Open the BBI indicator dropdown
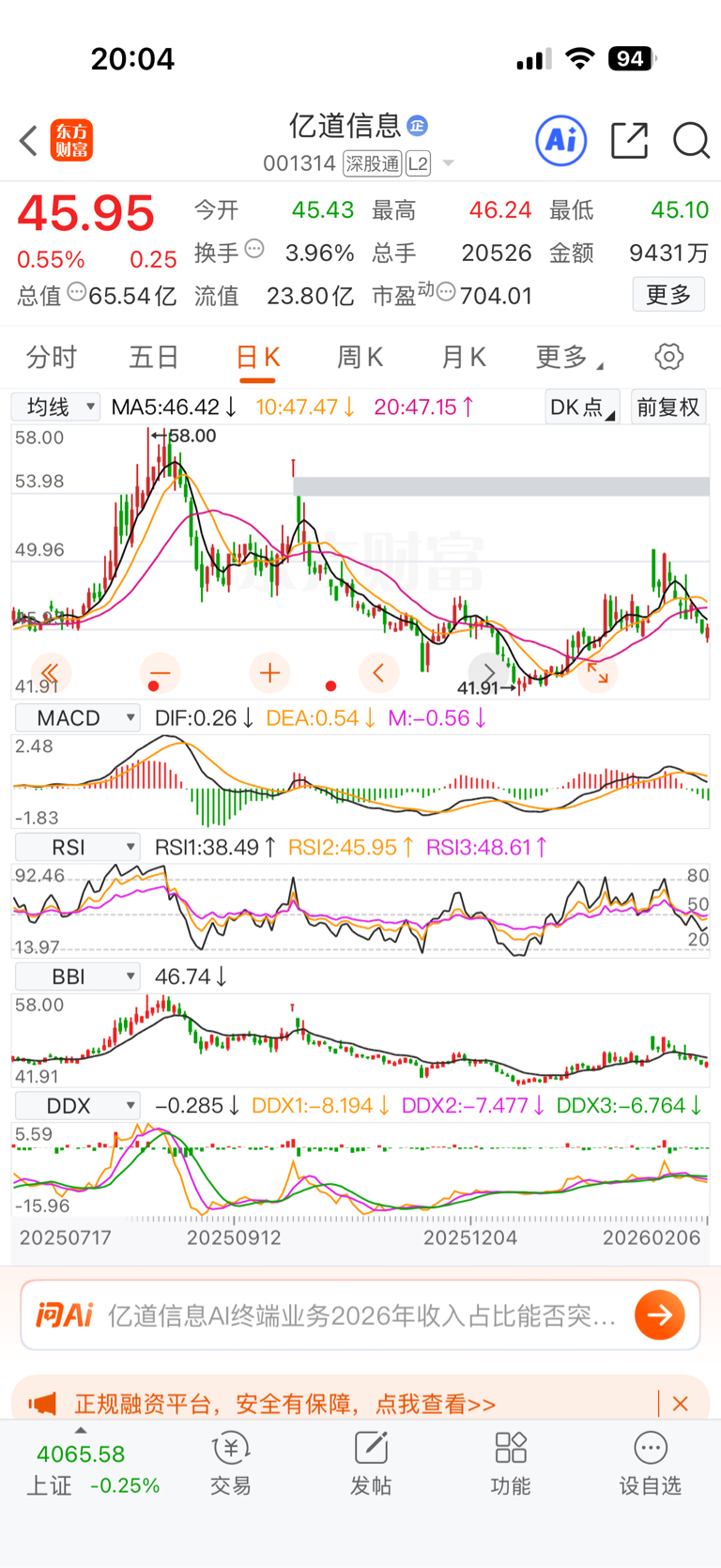The image size is (721, 1568). click(78, 976)
